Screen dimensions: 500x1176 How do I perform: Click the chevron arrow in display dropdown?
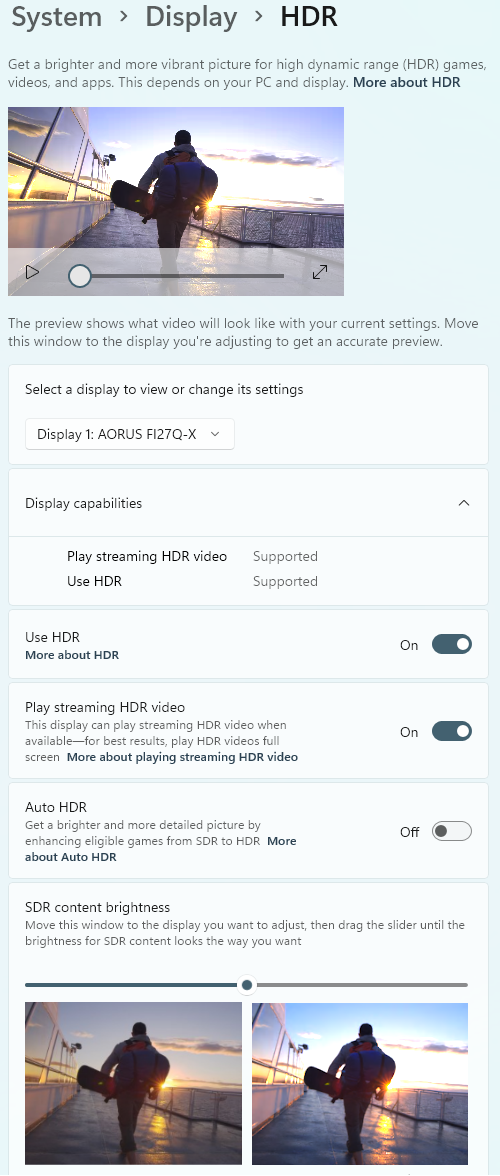(x=215, y=434)
